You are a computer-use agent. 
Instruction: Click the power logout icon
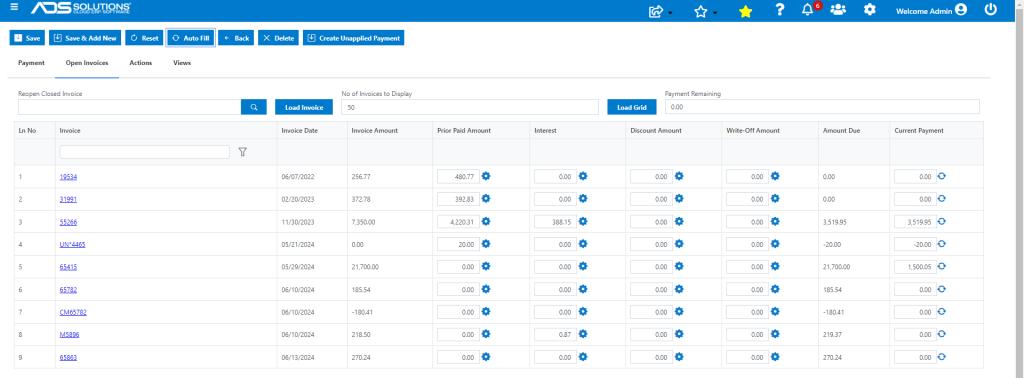click(x=991, y=10)
